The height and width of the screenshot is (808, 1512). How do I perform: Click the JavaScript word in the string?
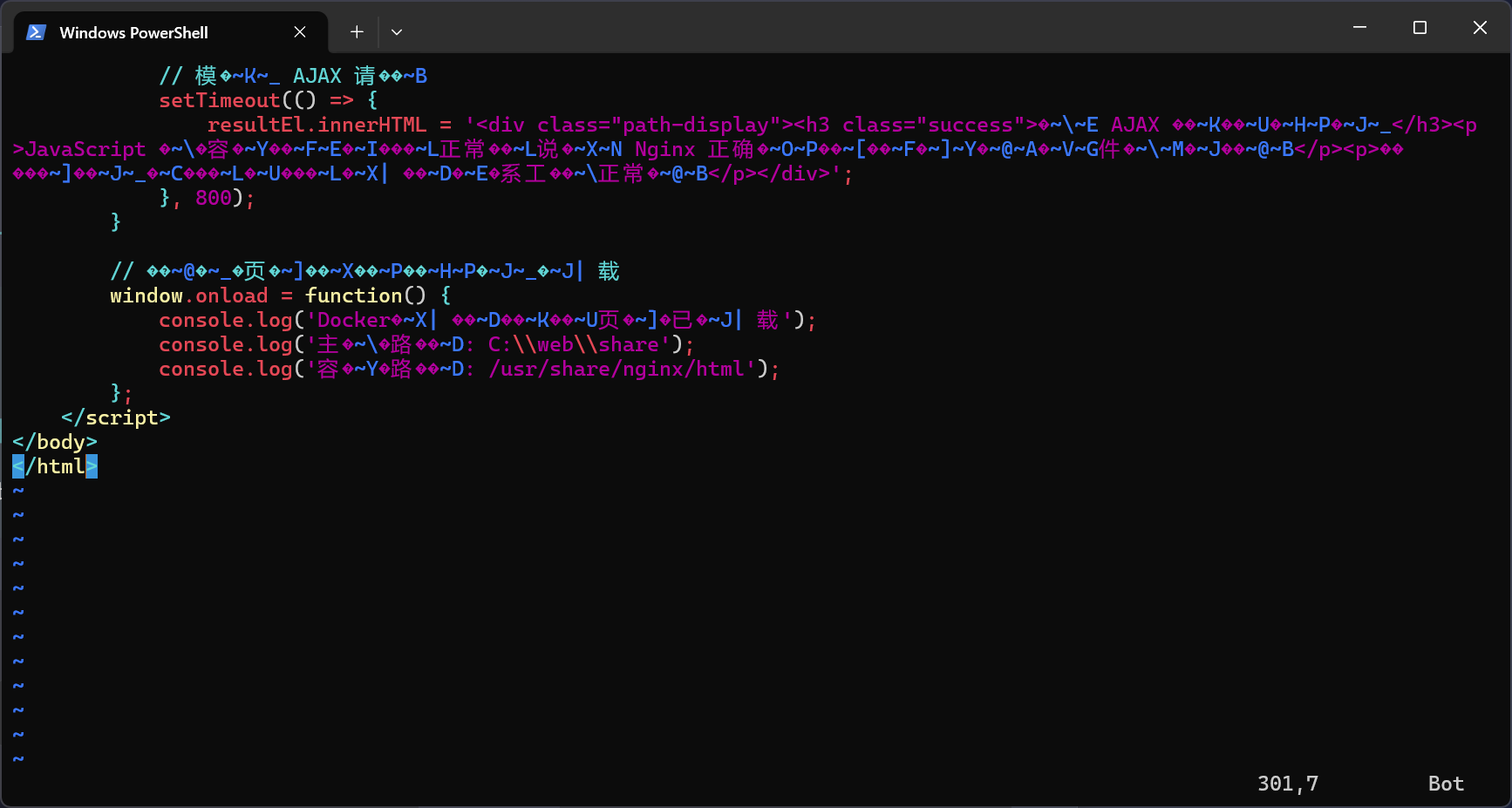point(85,149)
